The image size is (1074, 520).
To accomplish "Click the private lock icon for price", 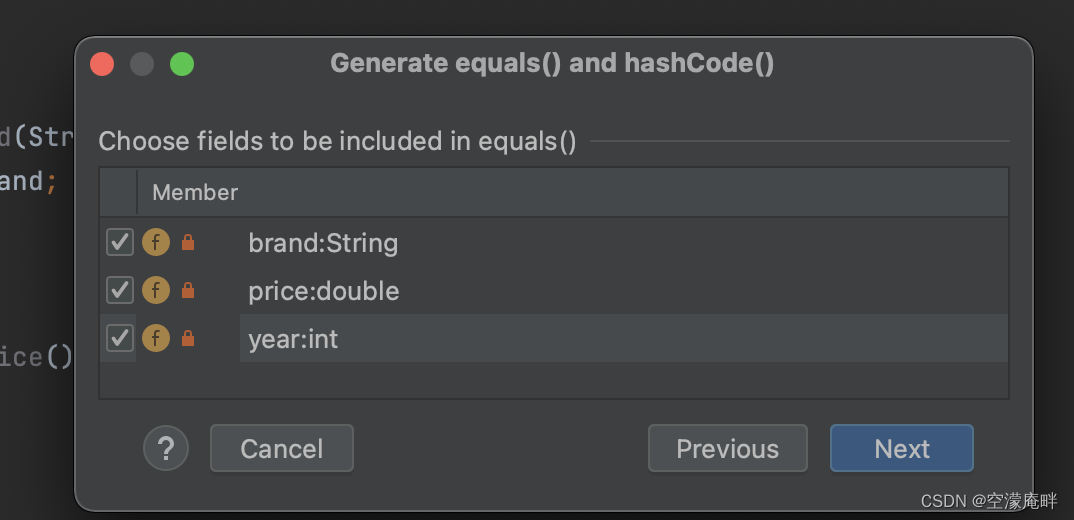I will (x=188, y=291).
